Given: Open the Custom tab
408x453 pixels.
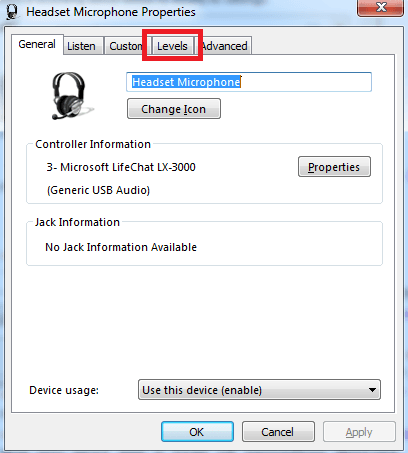Looking at the screenshot, I should tap(125, 46).
